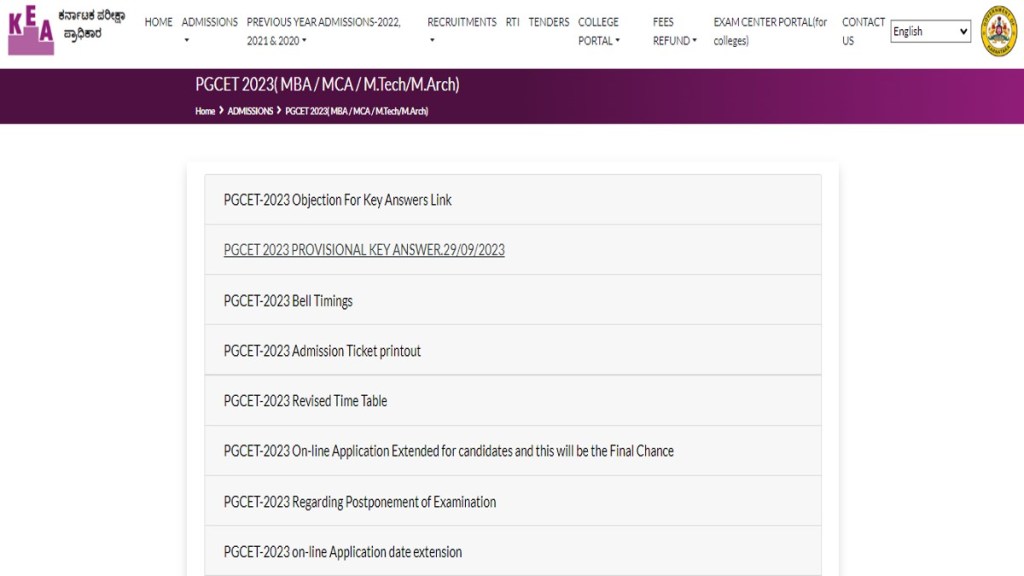This screenshot has height=576, width=1024.
Task: Click the KEA logo icon
Action: click(31, 32)
